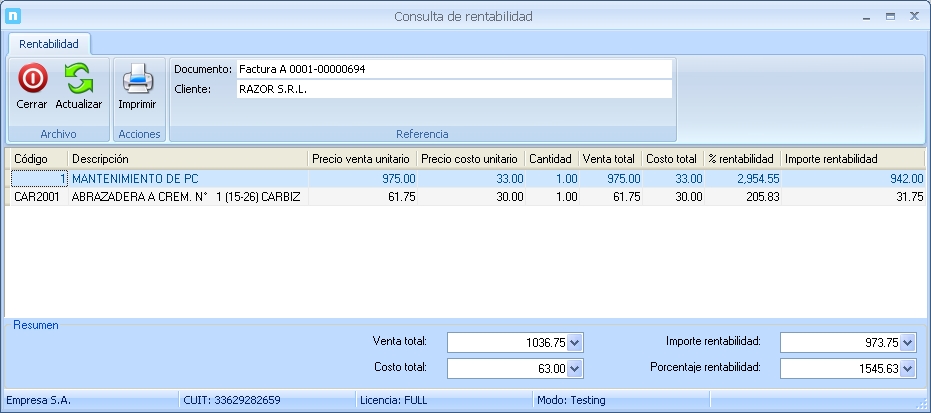Select the Rentabilidad ribbon tab
Screen dimensions: 931x413
click(49, 44)
